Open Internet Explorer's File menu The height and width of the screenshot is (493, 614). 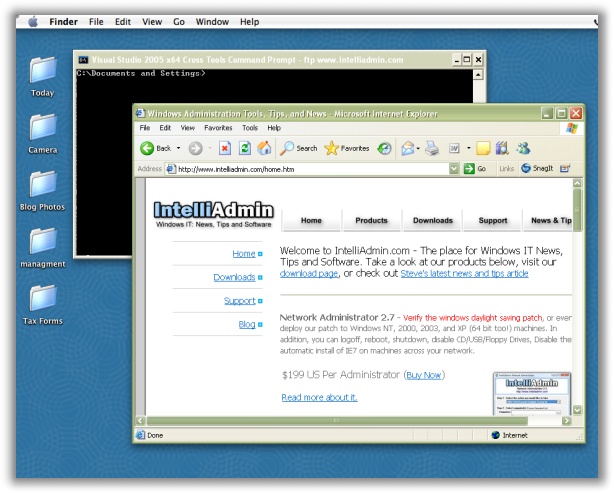click(145, 128)
